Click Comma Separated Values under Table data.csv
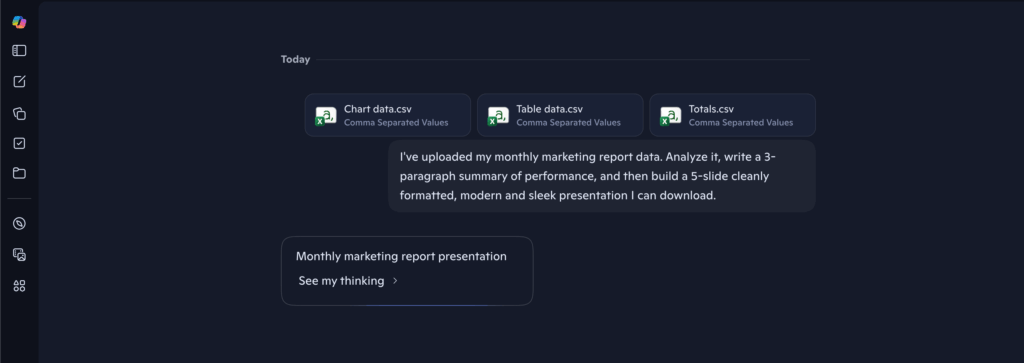 point(569,122)
